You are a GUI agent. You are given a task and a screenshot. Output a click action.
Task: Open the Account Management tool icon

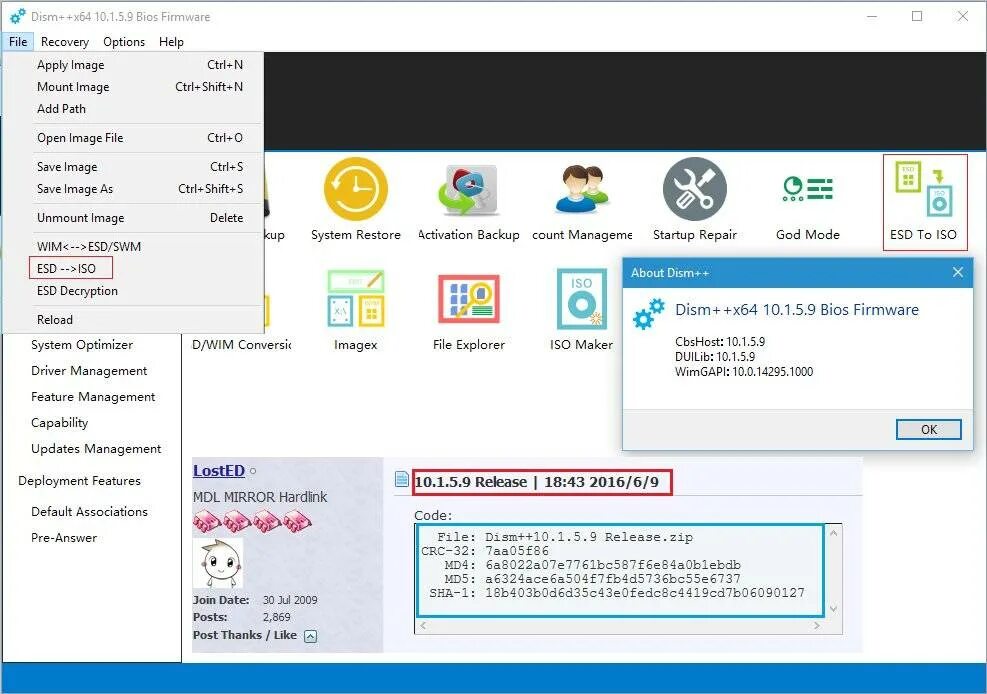582,189
